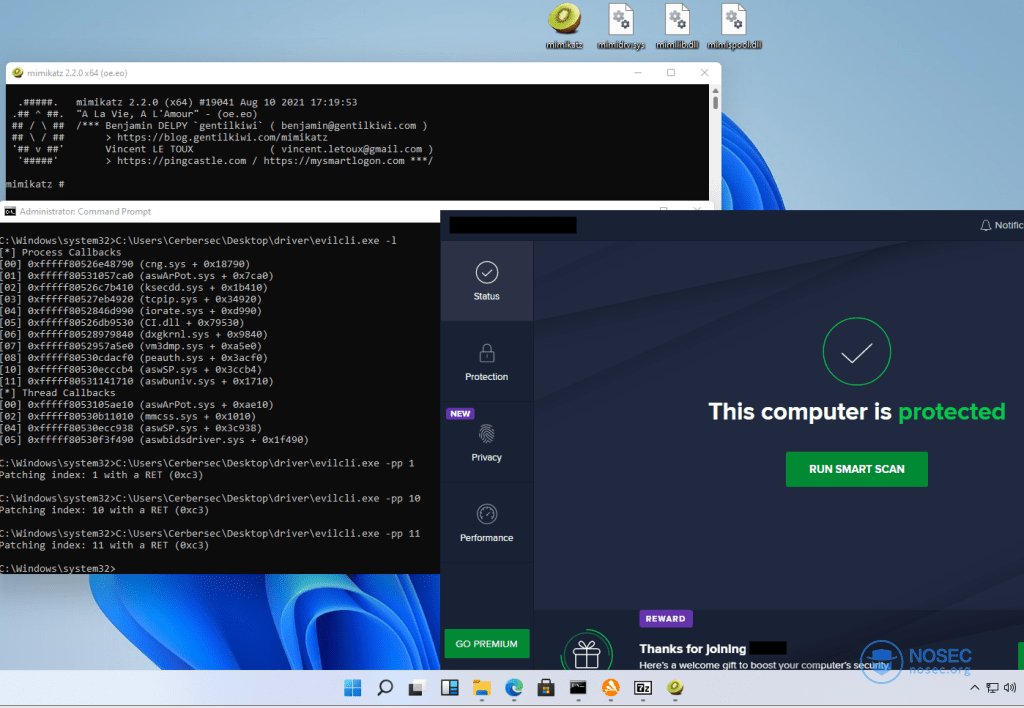Click the iorate.sys callback entry
Image resolution: width=1024 pixels, height=708 pixels.
coord(131,311)
